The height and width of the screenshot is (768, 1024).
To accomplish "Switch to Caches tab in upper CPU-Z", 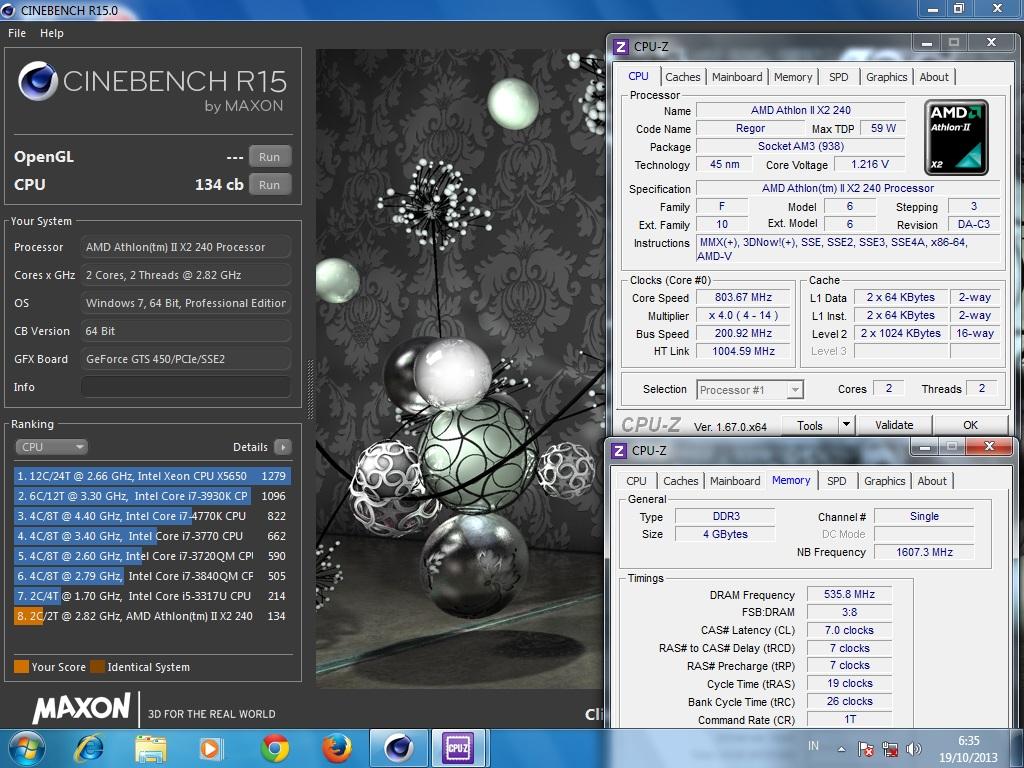I will coord(682,76).
